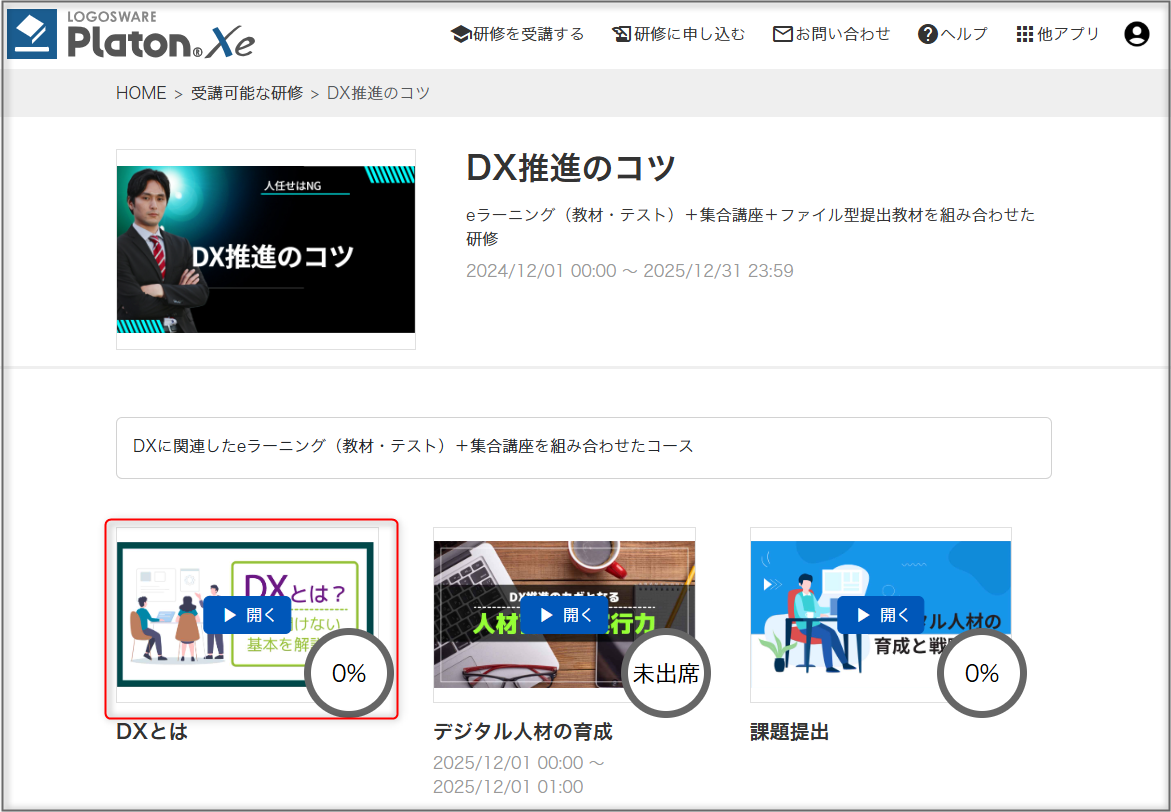Click the 未出席 status circle
This screenshot has width=1171, height=812.
pos(666,673)
